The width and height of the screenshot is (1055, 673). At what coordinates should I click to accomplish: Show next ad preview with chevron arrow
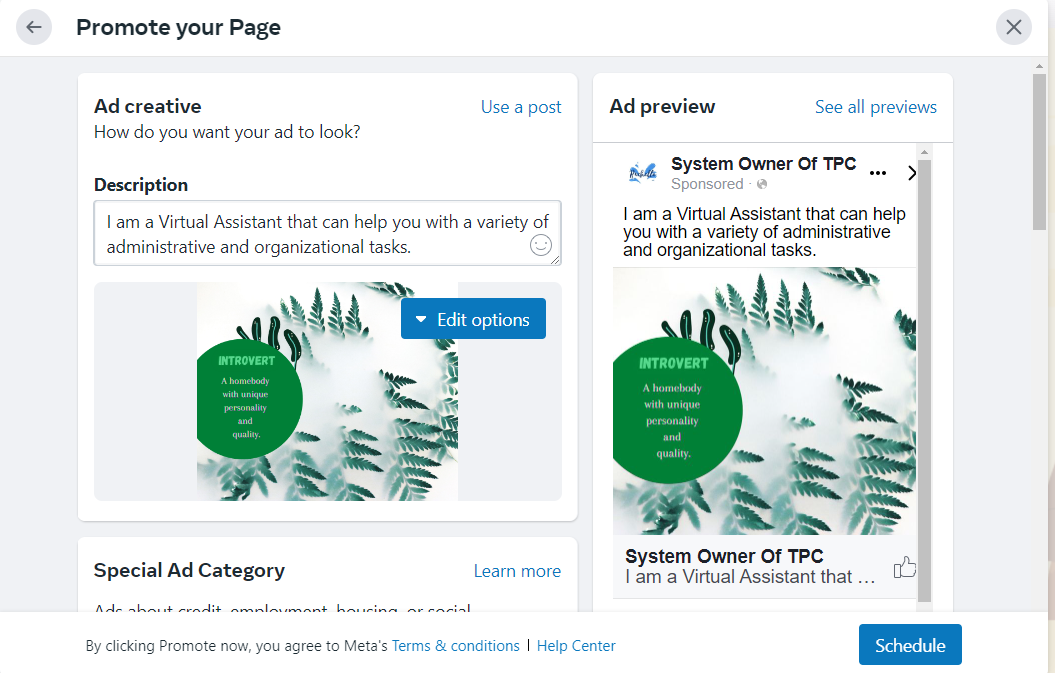(911, 173)
